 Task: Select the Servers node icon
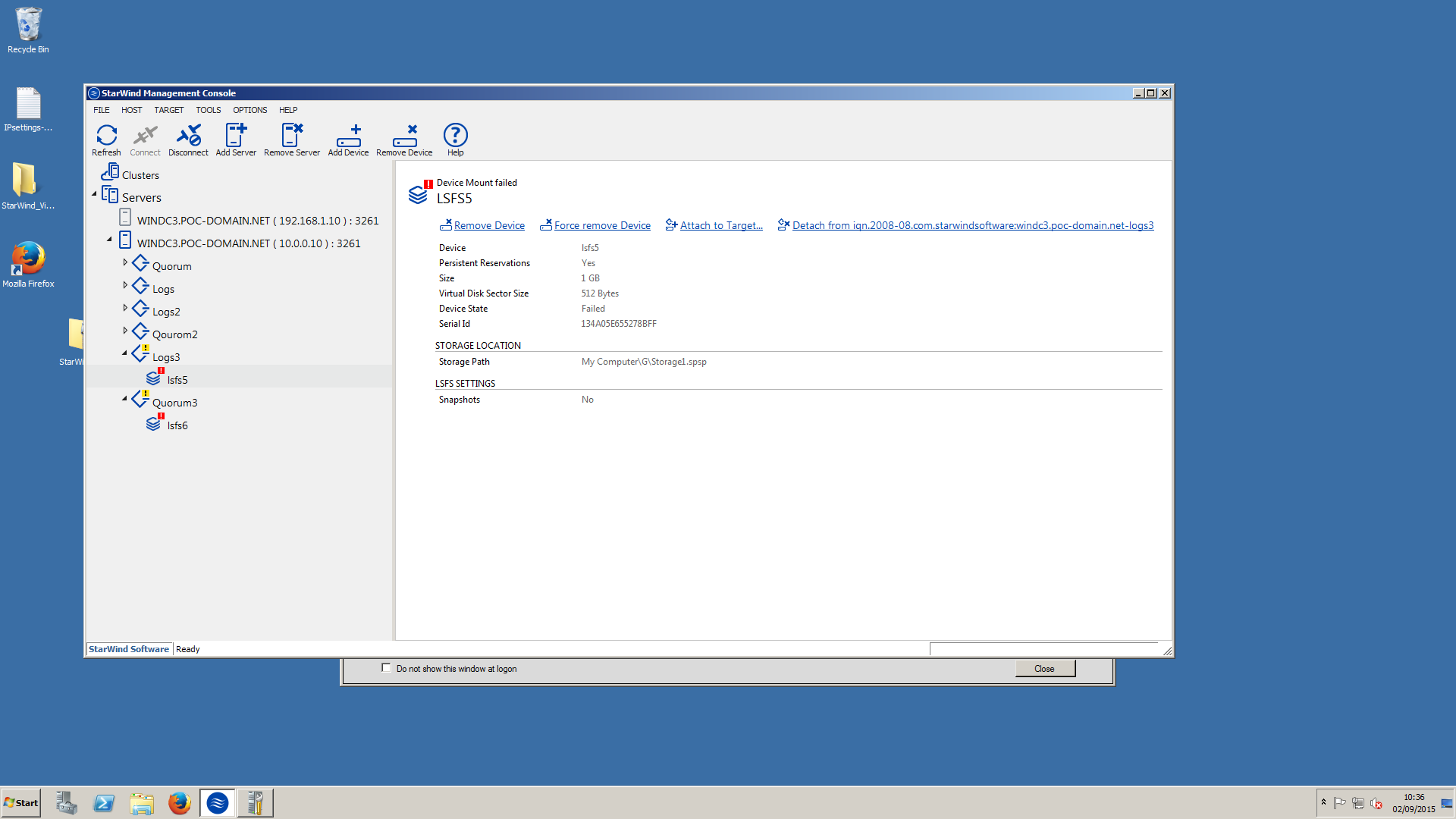110,195
